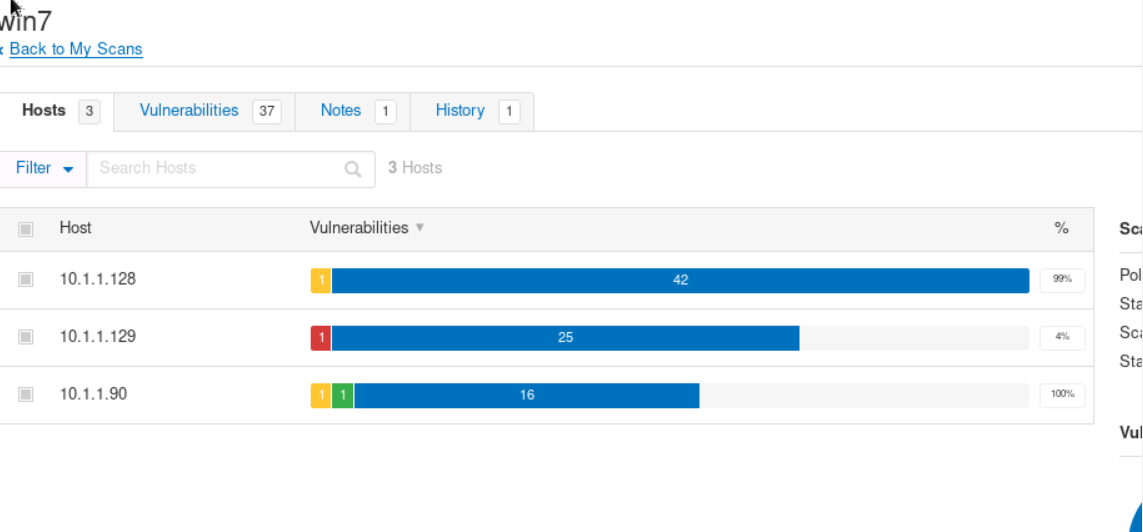
Task: Click the blue info bar showing 42
Action: pyautogui.click(x=680, y=280)
